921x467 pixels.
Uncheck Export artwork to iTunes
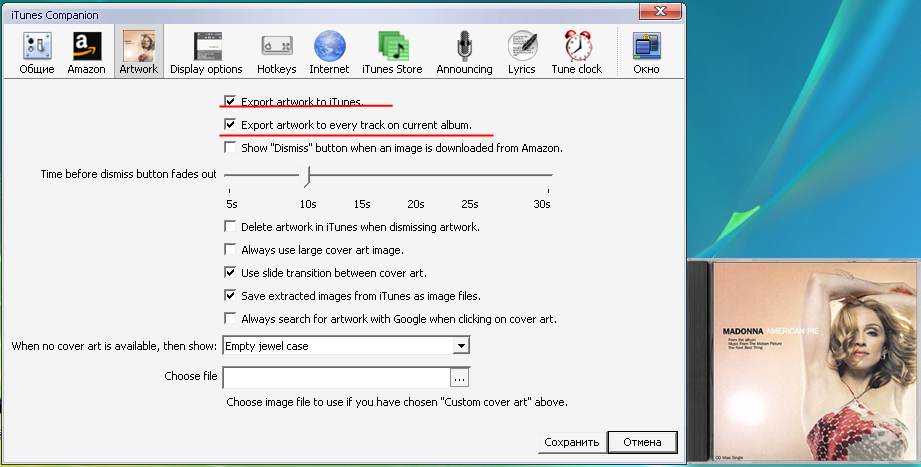coord(231,102)
